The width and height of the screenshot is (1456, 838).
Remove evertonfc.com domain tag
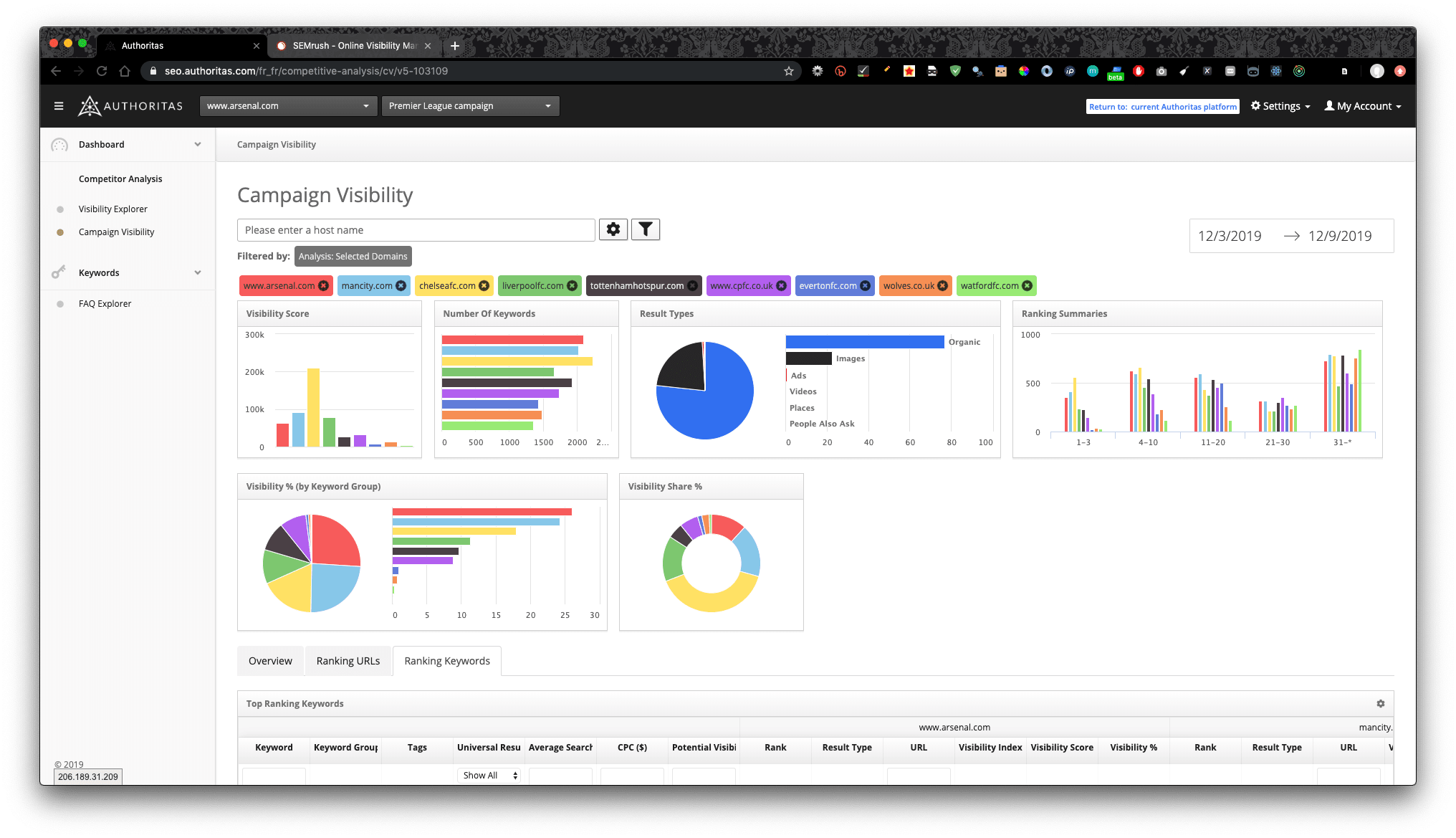(x=866, y=286)
